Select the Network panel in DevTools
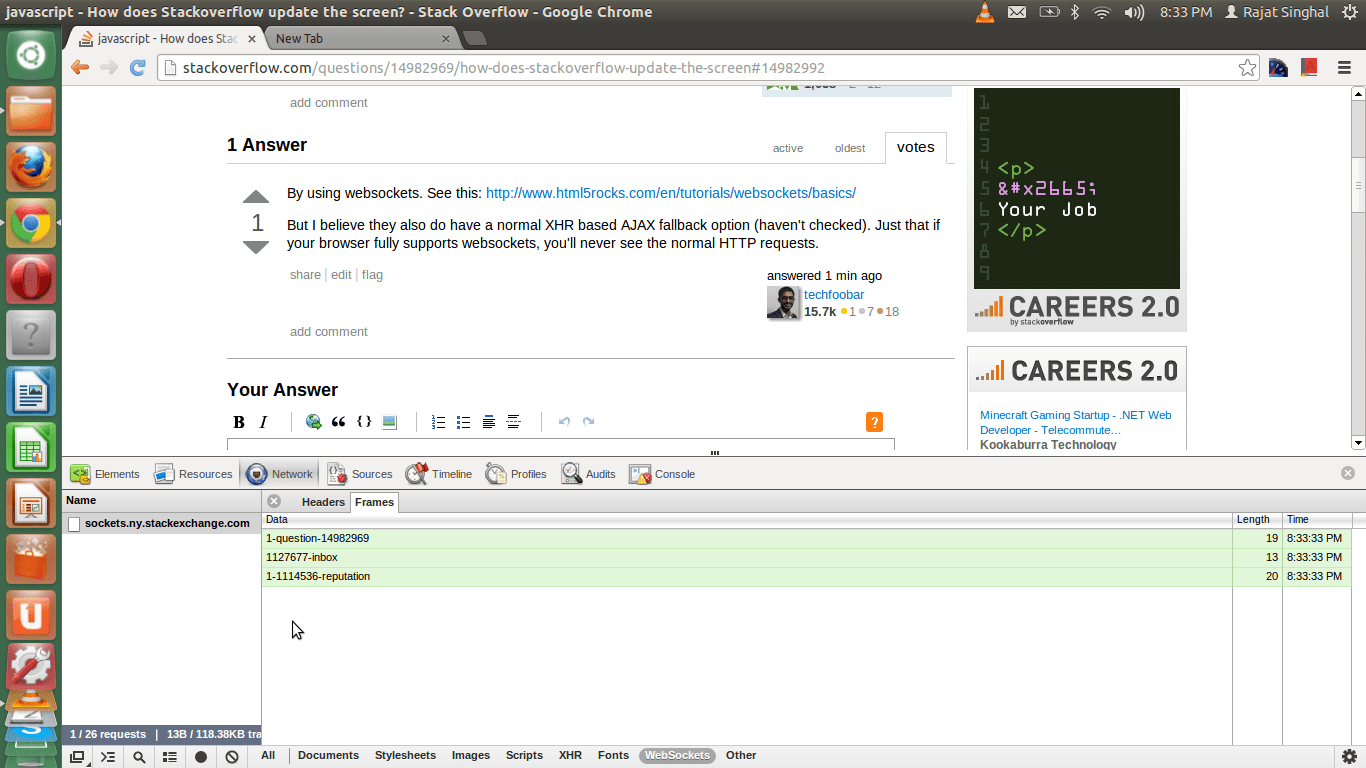1366x768 pixels. tap(280, 474)
